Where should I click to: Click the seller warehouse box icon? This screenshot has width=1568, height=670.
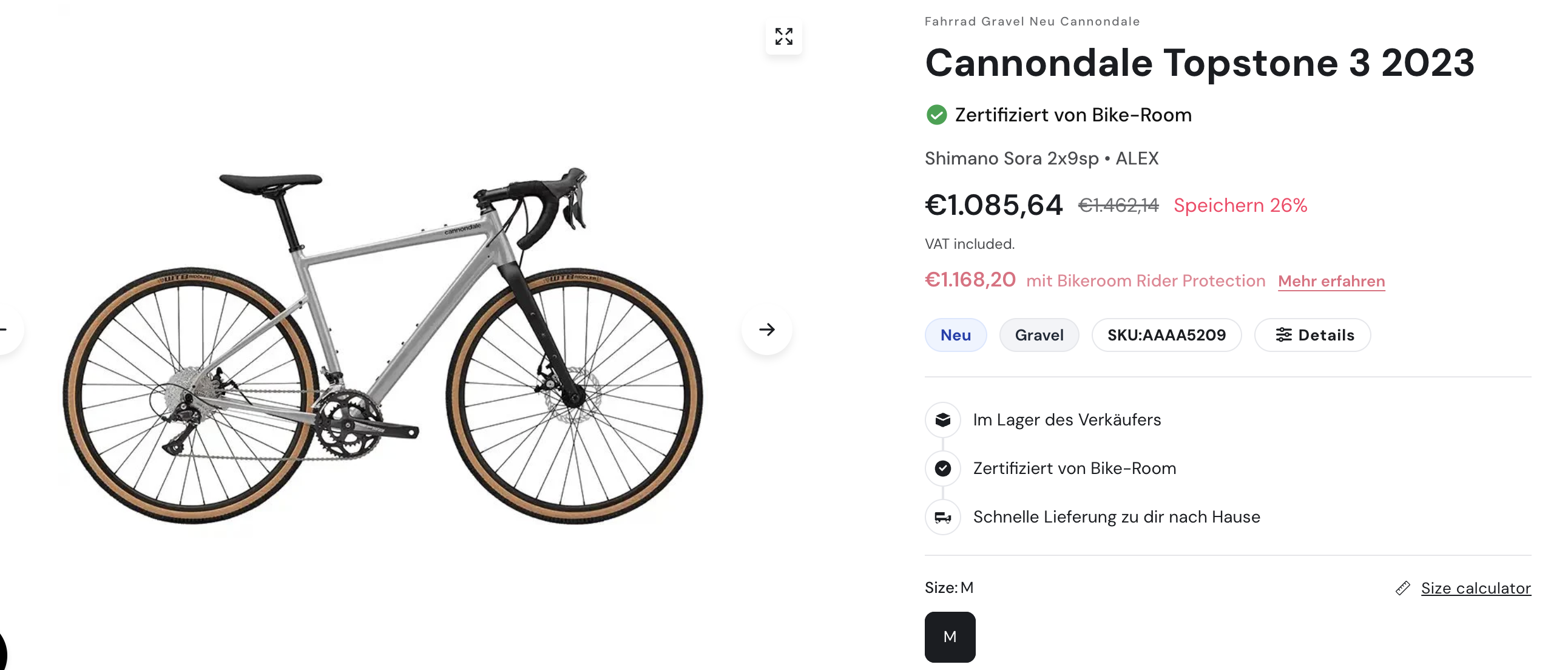tap(943, 420)
